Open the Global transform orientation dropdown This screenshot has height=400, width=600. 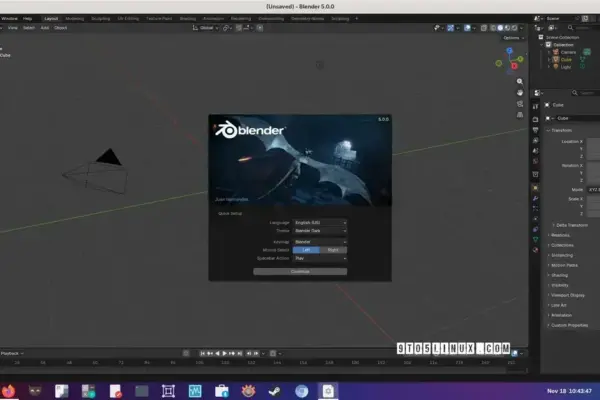205,28
